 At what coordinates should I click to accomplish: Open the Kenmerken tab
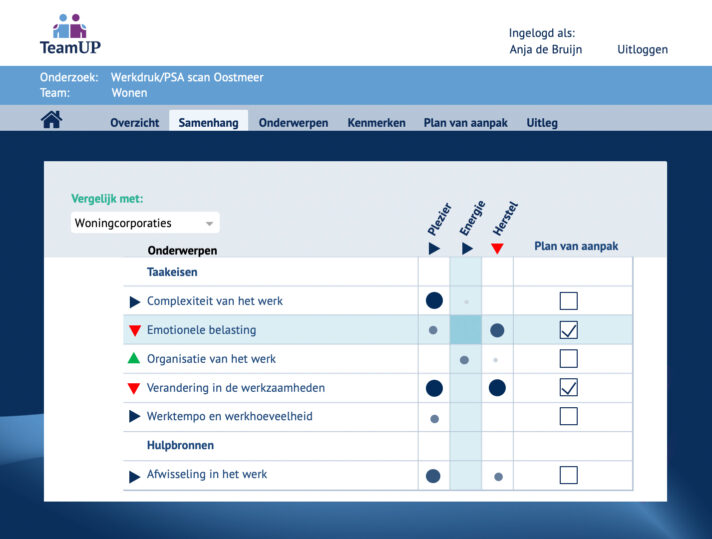tap(376, 123)
